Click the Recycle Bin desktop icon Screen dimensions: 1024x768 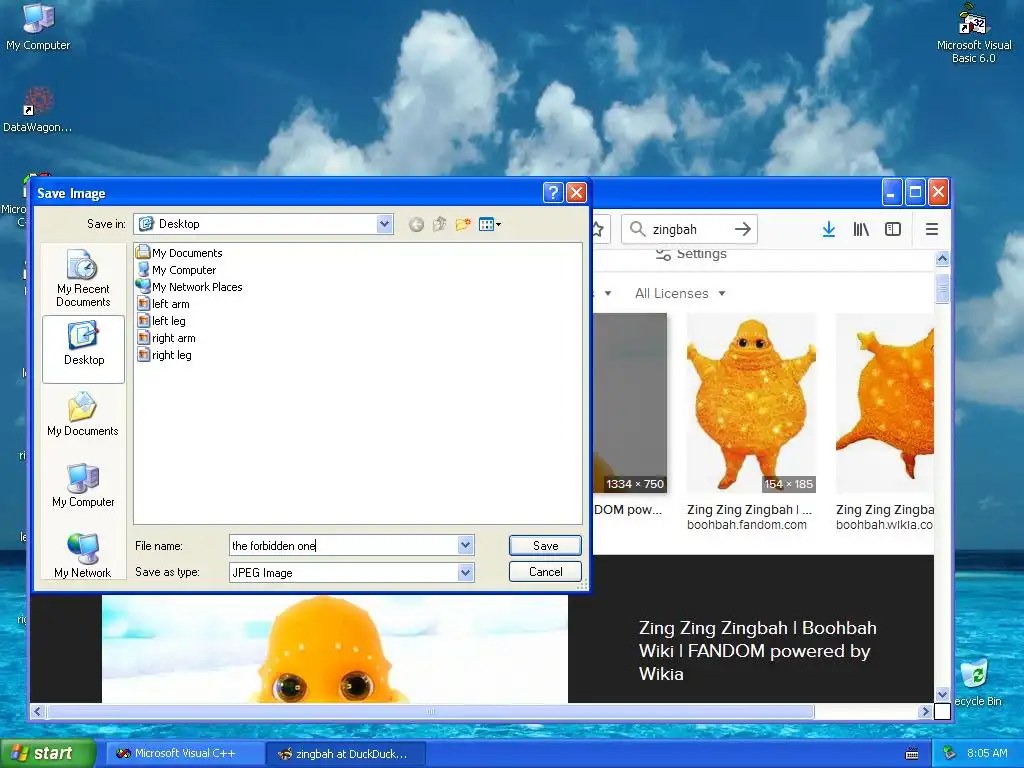[976, 683]
